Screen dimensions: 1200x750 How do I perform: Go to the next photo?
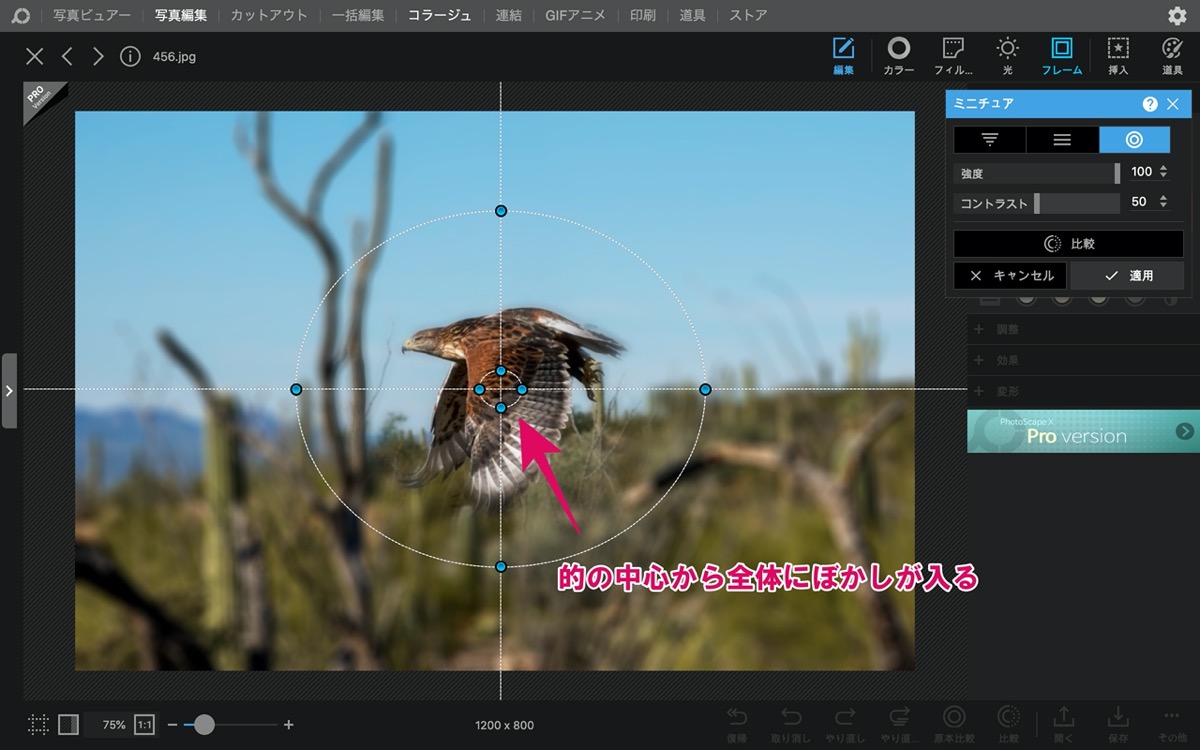point(98,56)
